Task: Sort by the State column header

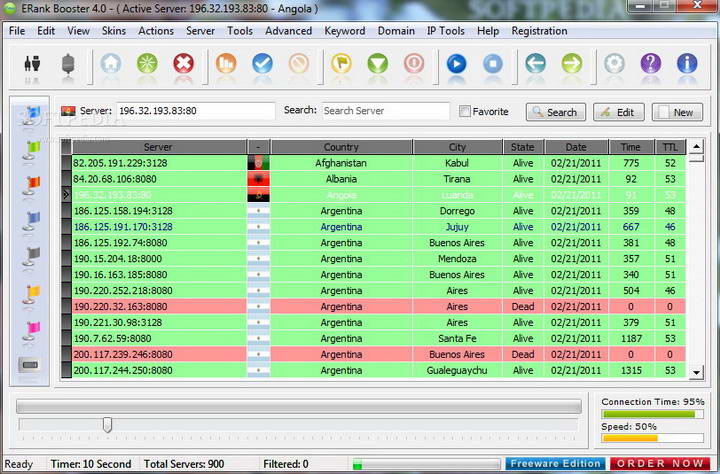Action: coord(523,147)
